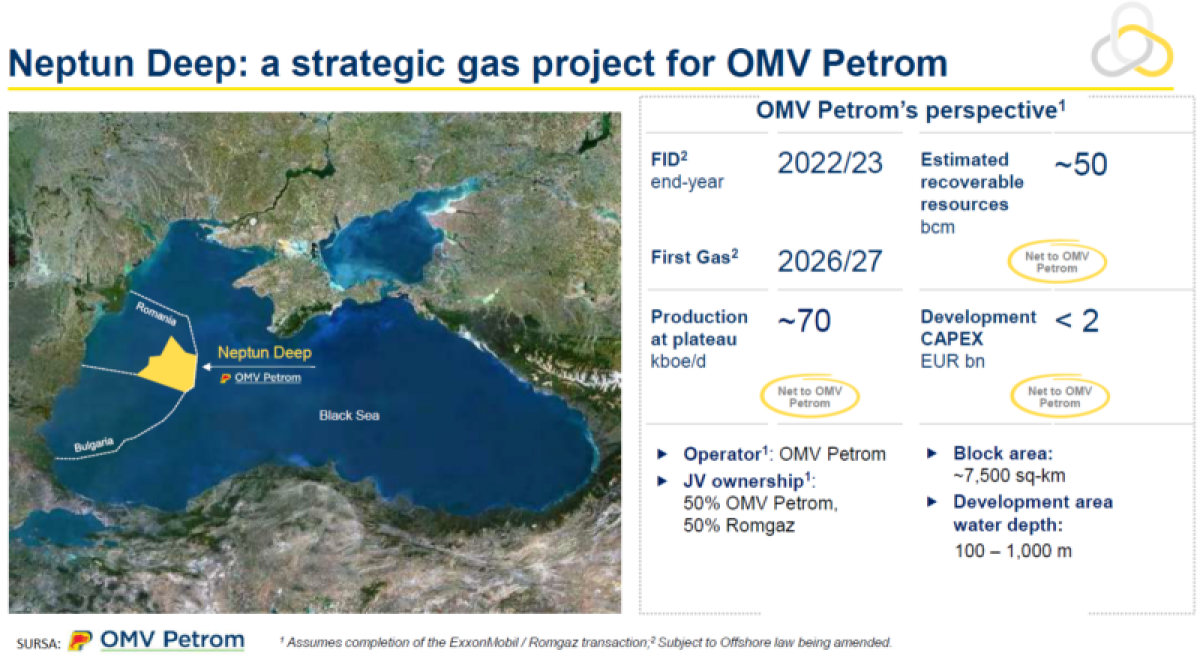Viewport: 1200px width, 662px height.
Task: Click the Net to OMV Petrom badge under CAPEX
Action: tap(1059, 396)
